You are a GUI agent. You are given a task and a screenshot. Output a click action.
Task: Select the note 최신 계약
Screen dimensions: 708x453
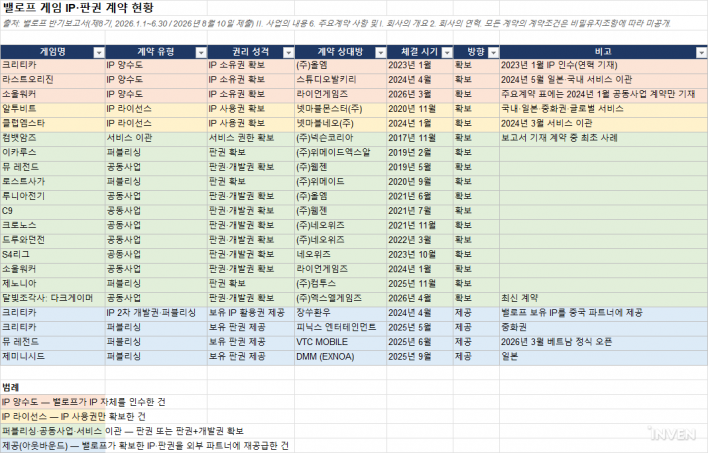603,298
